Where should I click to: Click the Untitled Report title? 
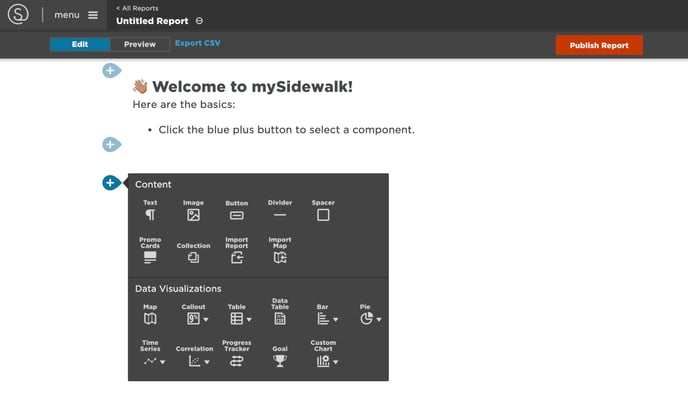(x=152, y=21)
